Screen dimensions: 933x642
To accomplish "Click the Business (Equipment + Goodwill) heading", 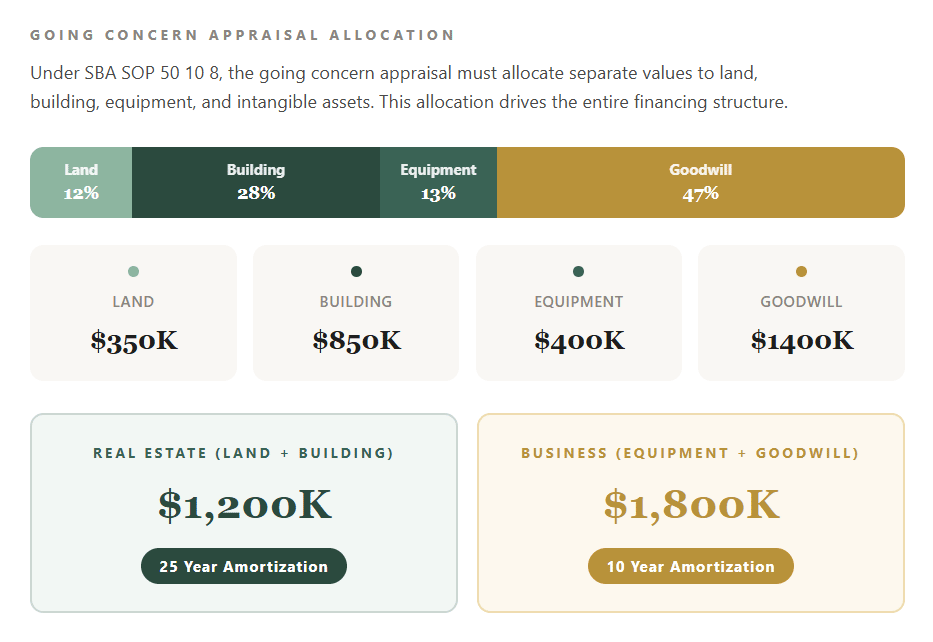I will click(x=691, y=453).
